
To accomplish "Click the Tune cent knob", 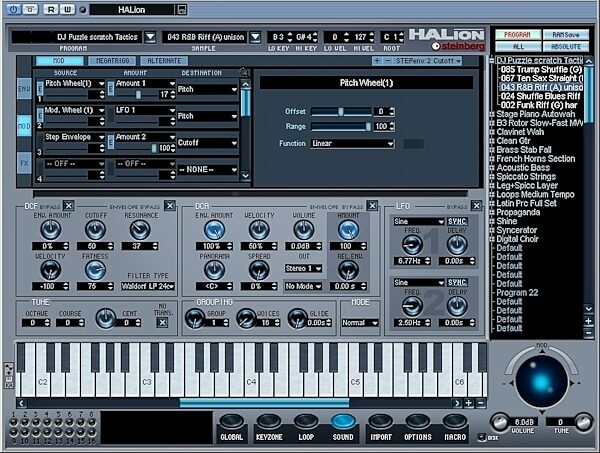I will [106, 319].
